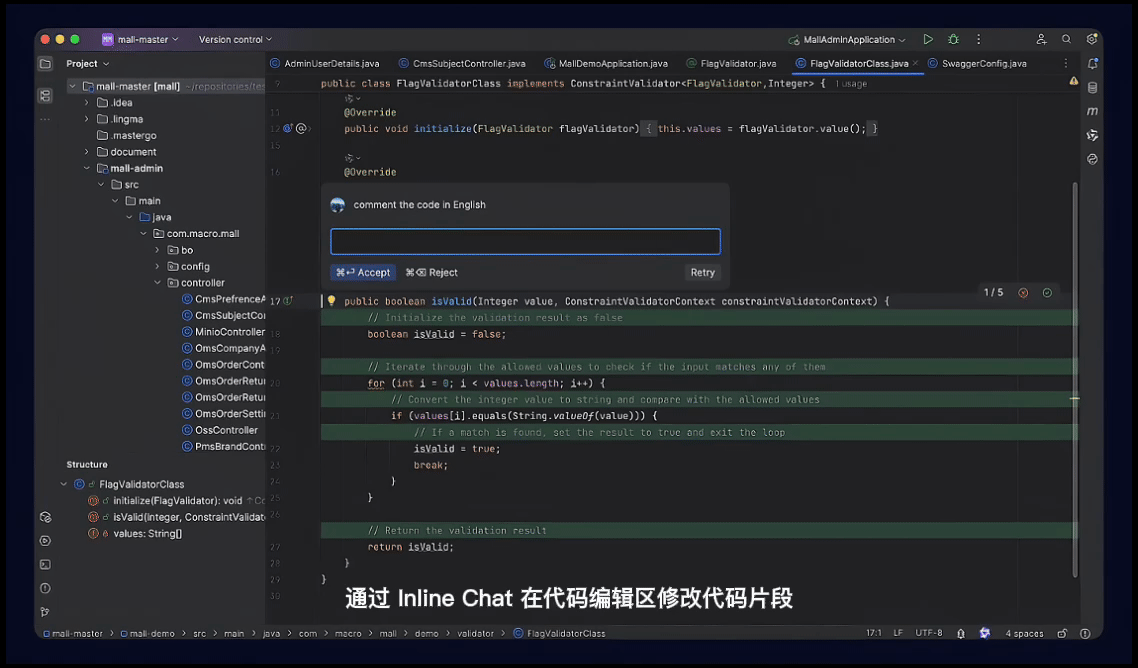
Task: Expand the bo package
Action: coord(157,250)
